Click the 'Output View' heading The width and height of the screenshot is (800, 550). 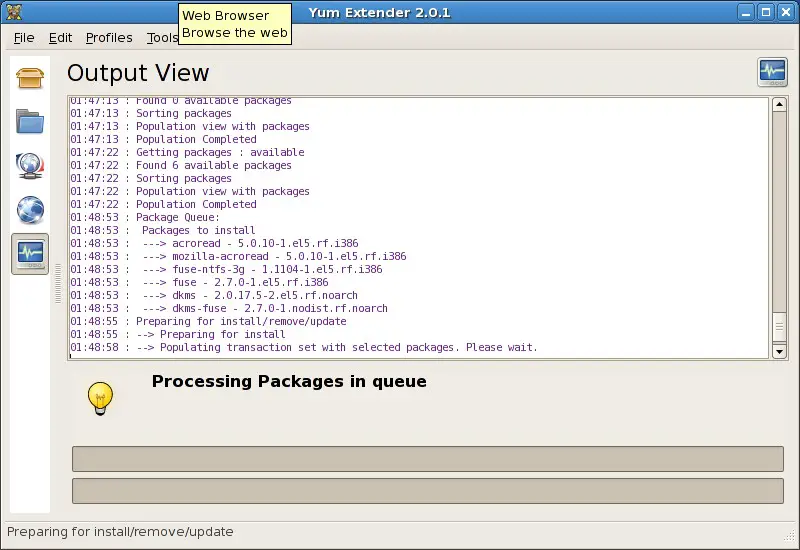138,73
